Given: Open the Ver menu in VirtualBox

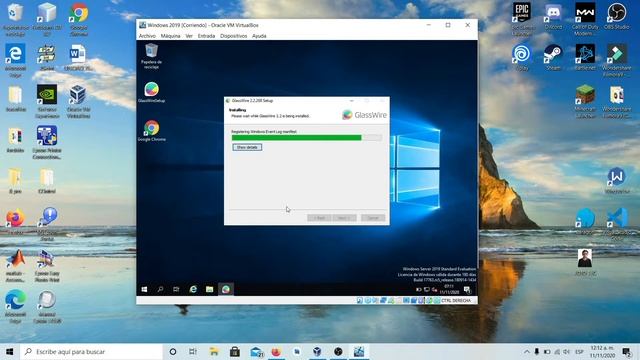Looking at the screenshot, I should [x=189, y=36].
